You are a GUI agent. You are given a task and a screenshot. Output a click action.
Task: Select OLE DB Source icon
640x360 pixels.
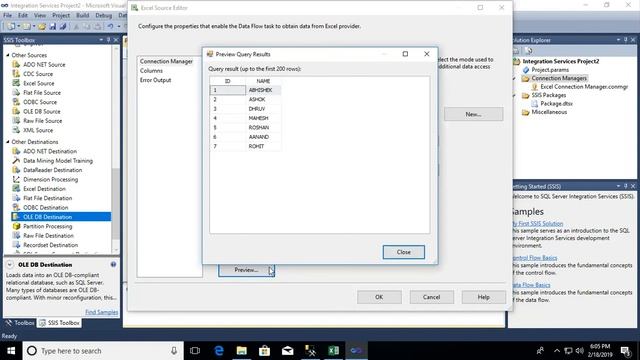coord(16,111)
